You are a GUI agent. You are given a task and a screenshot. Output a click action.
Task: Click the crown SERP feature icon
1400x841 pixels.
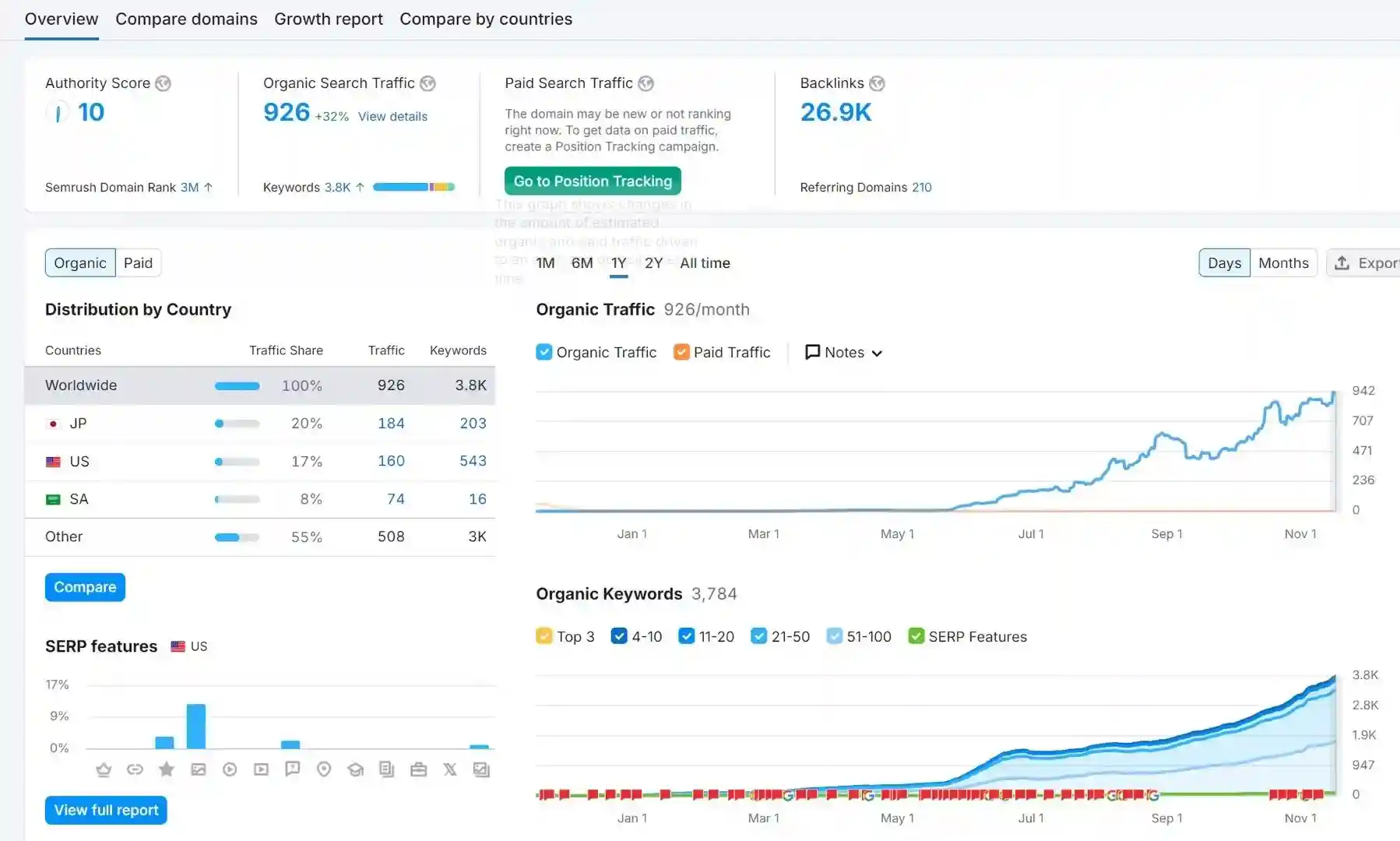pyautogui.click(x=104, y=769)
